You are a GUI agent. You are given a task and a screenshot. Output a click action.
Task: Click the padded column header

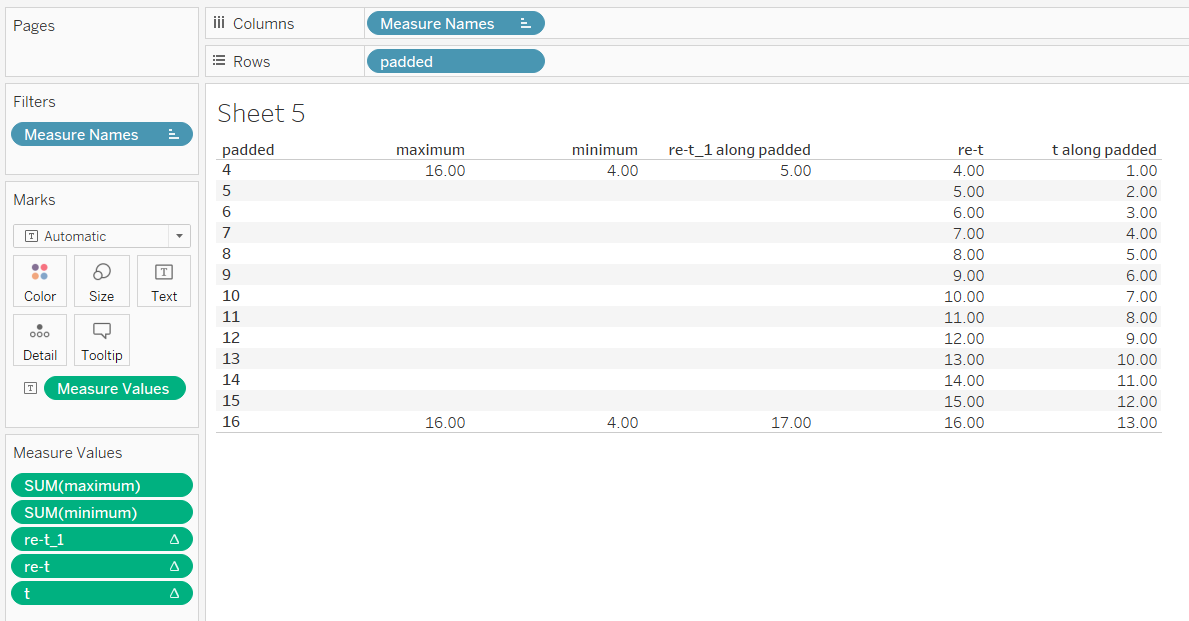click(248, 149)
